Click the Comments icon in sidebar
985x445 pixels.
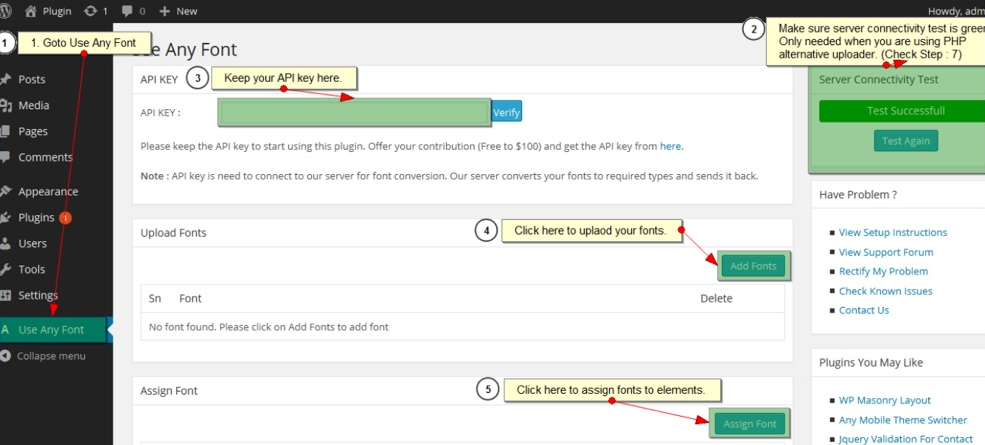(6, 157)
